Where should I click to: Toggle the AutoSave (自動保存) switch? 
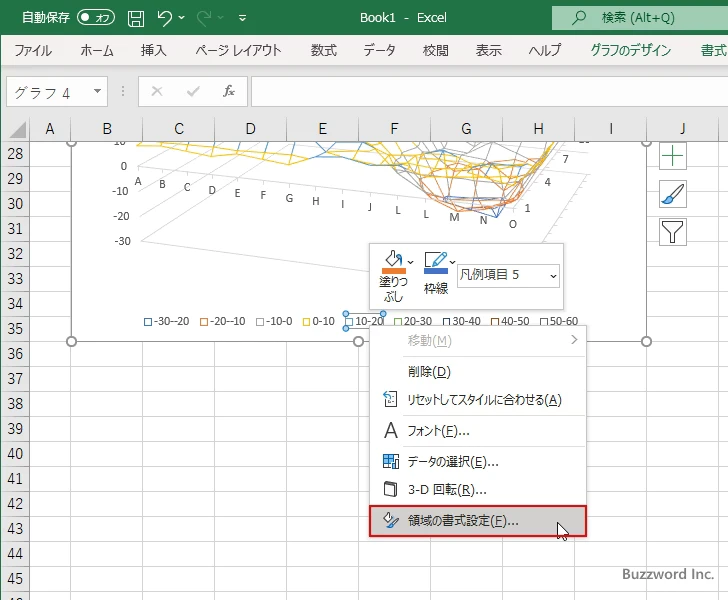point(96,18)
